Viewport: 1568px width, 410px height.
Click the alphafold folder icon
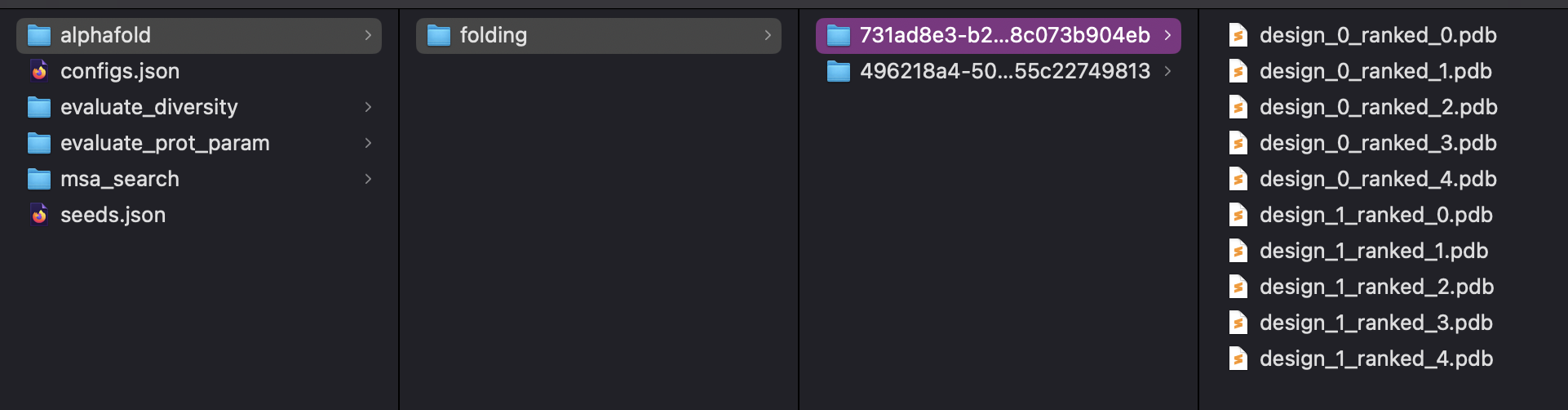[x=39, y=35]
